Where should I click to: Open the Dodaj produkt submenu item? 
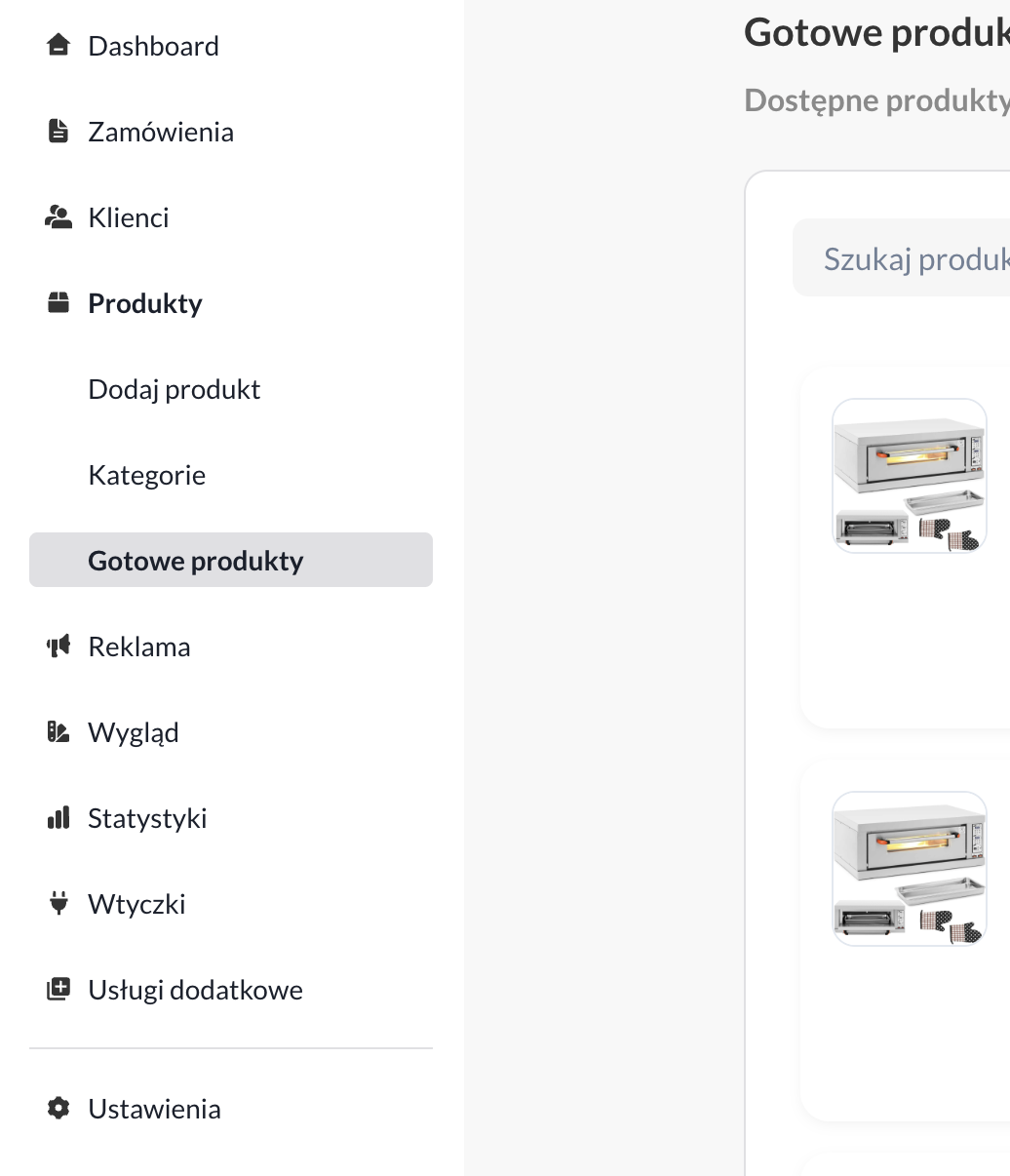pyautogui.click(x=175, y=389)
